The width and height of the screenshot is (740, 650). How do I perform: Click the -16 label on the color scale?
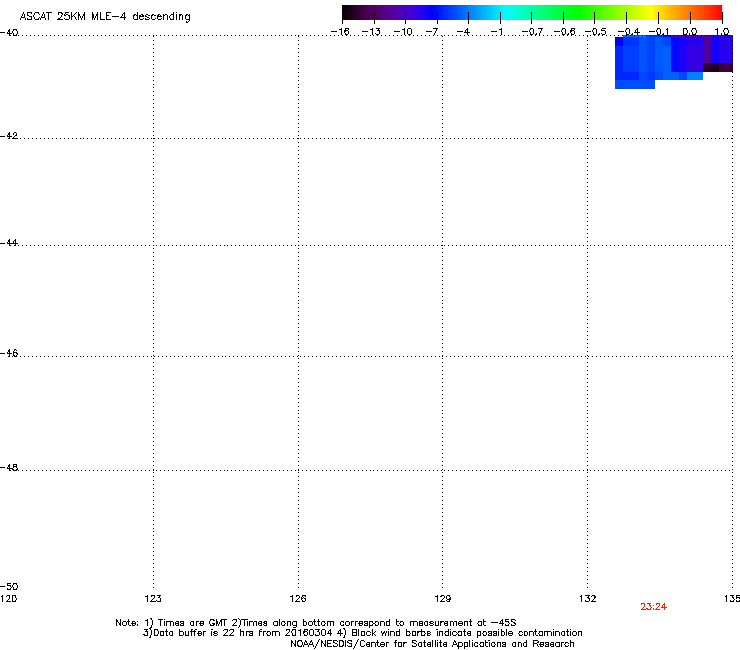[x=340, y=32]
